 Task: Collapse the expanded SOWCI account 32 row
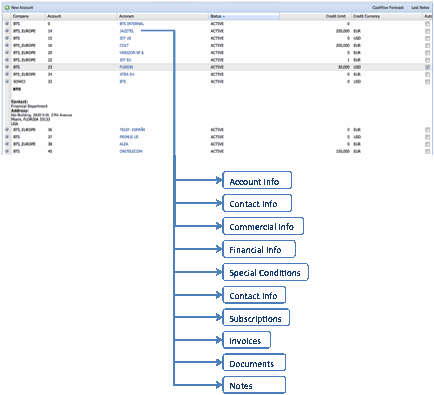pyautogui.click(x=7, y=82)
